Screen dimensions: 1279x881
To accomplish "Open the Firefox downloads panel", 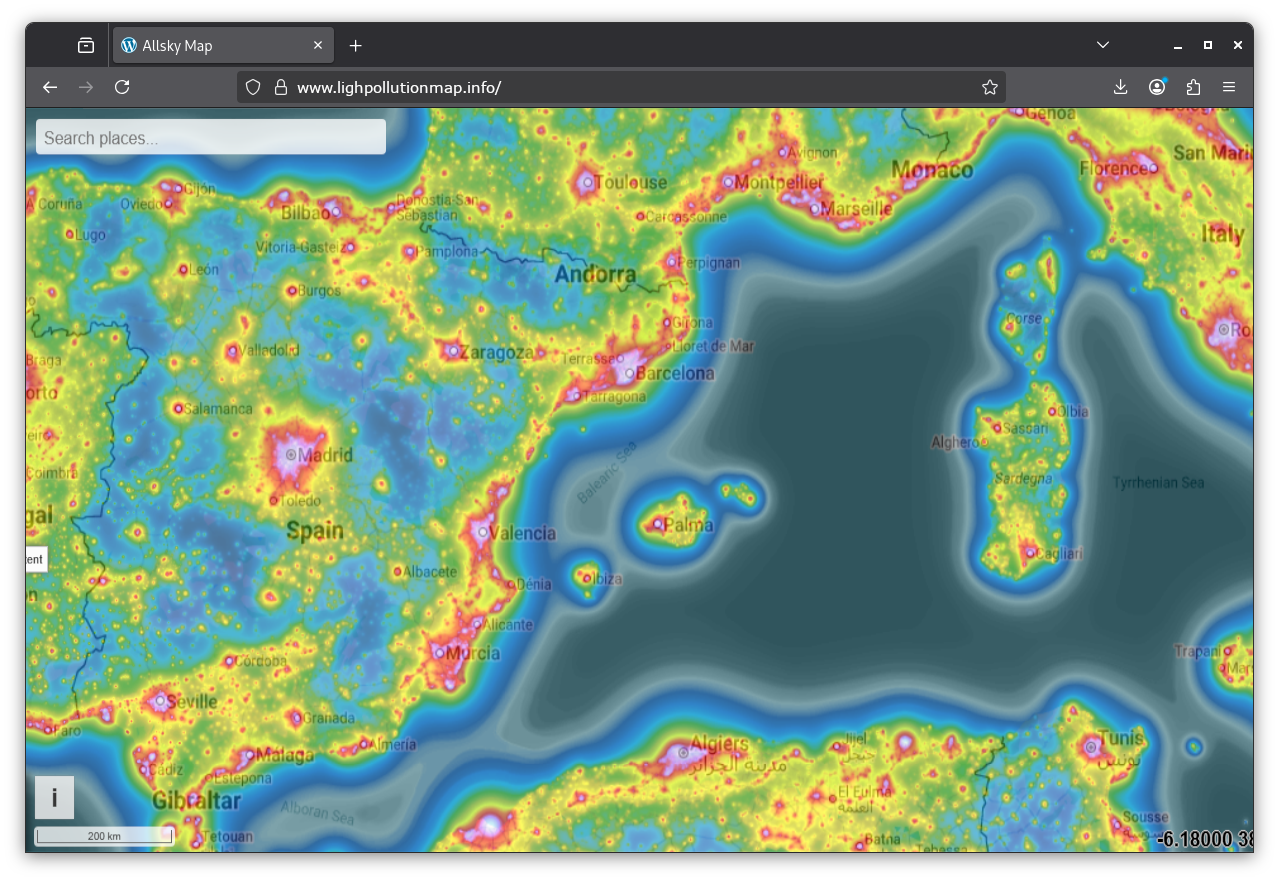I will pos(1120,87).
